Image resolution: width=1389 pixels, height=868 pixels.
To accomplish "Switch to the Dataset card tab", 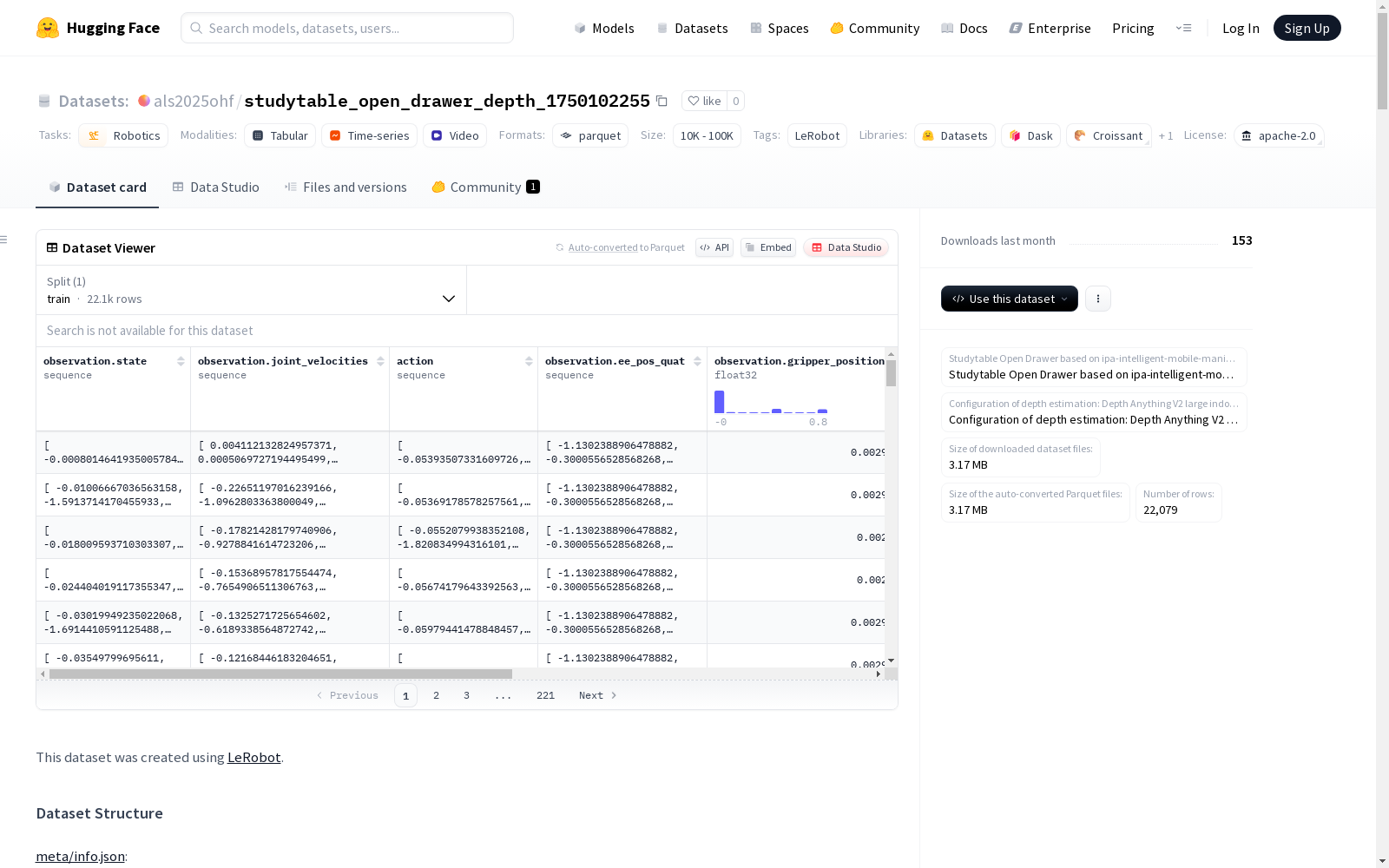I will 97,187.
